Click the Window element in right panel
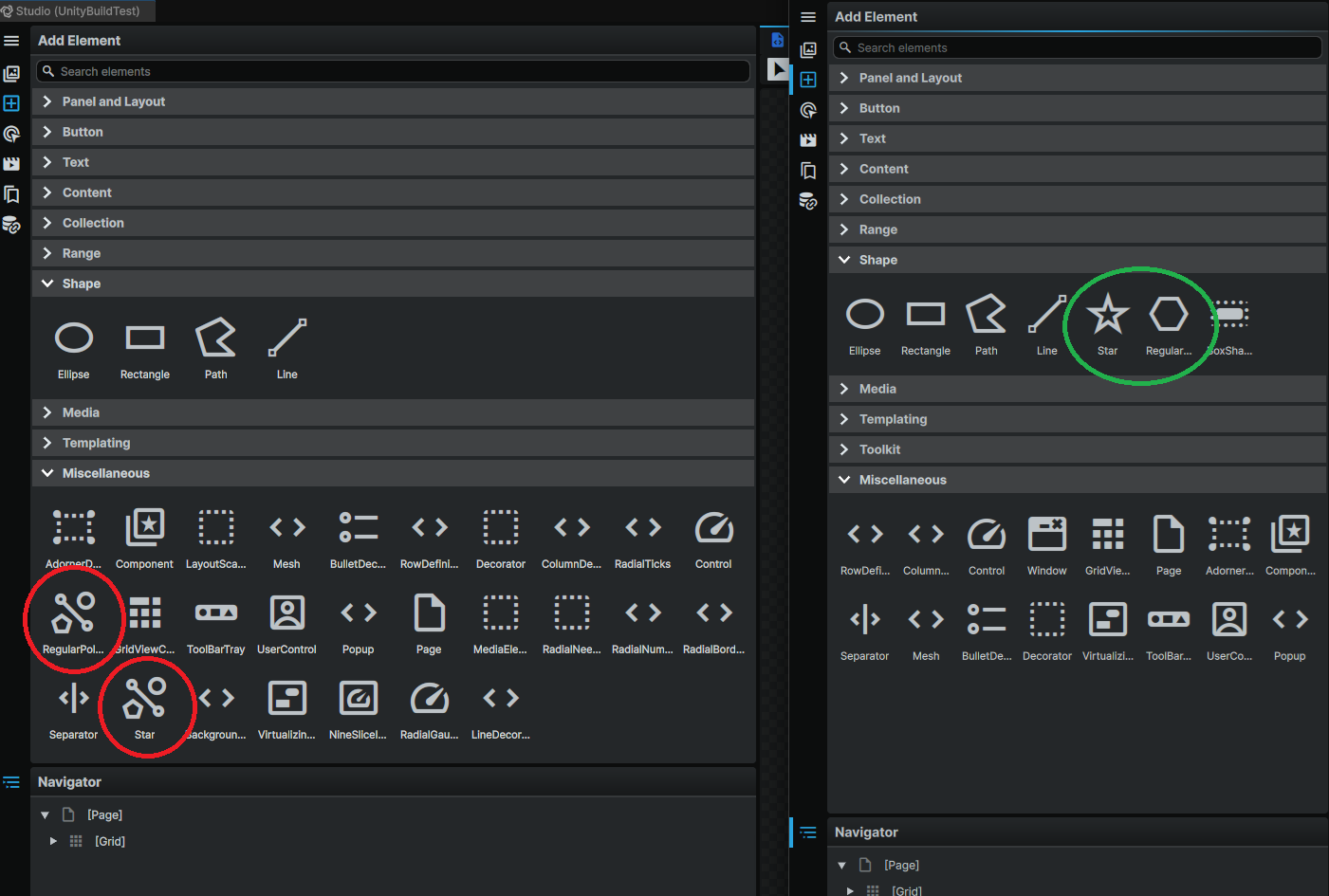The image size is (1329, 896). click(1047, 544)
